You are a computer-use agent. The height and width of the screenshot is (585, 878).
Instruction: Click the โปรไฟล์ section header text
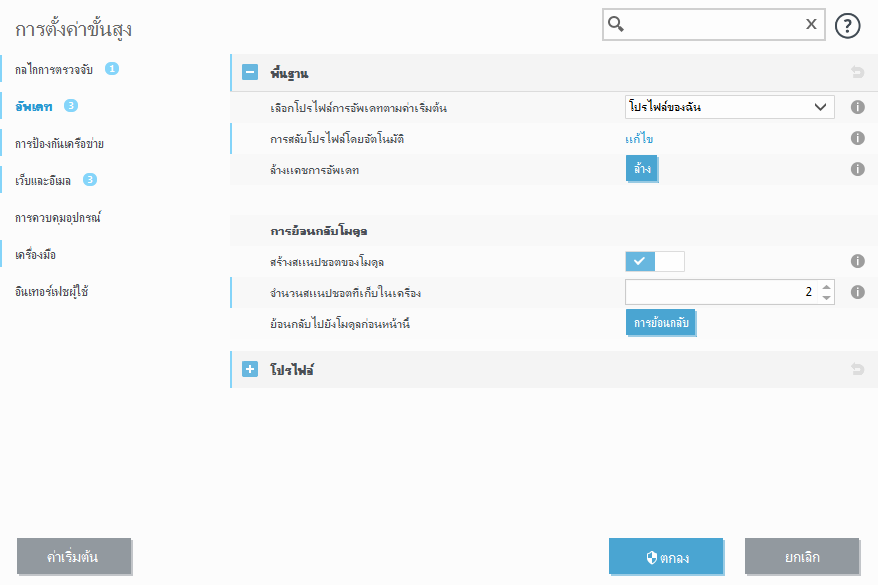point(292,369)
